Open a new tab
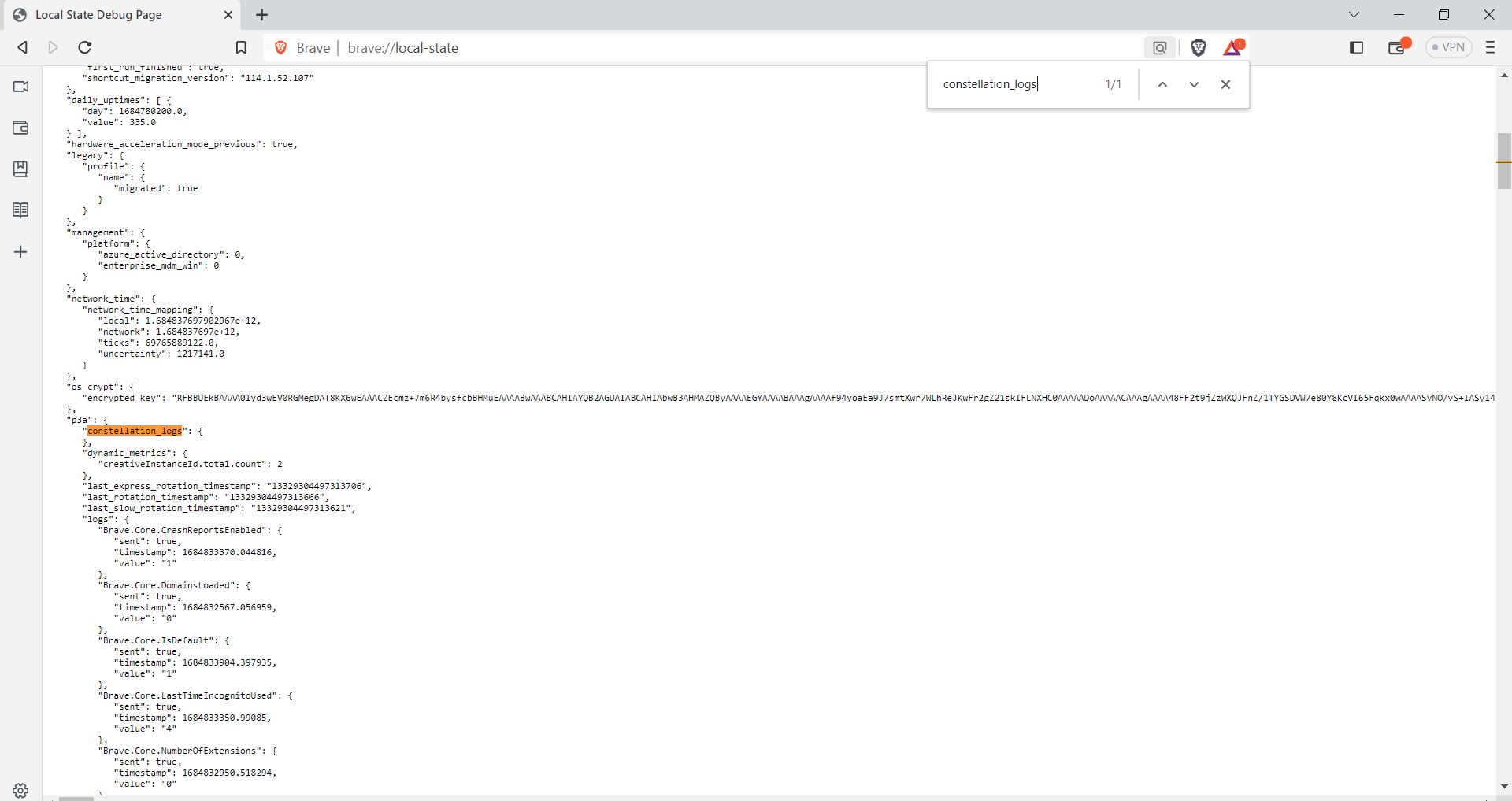The width and height of the screenshot is (1512, 801). pos(261,14)
